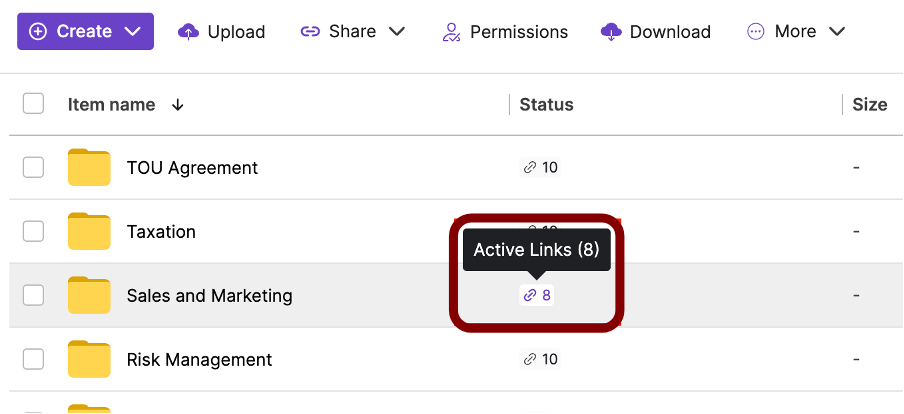Click the Sales and Marketing link count icon
This screenshot has width=904, height=414.
[530, 296]
